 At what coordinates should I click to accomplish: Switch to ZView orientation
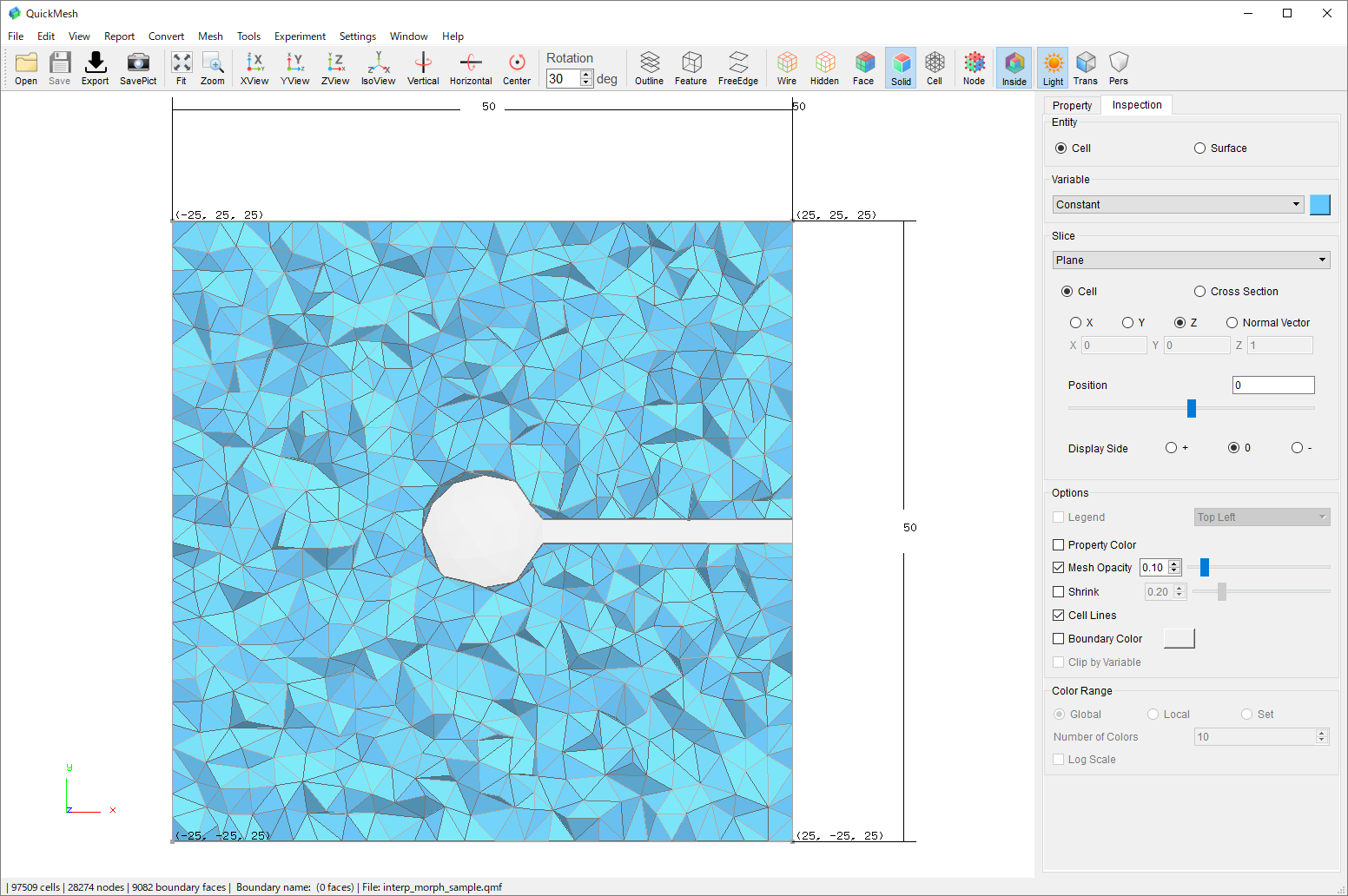click(x=335, y=68)
